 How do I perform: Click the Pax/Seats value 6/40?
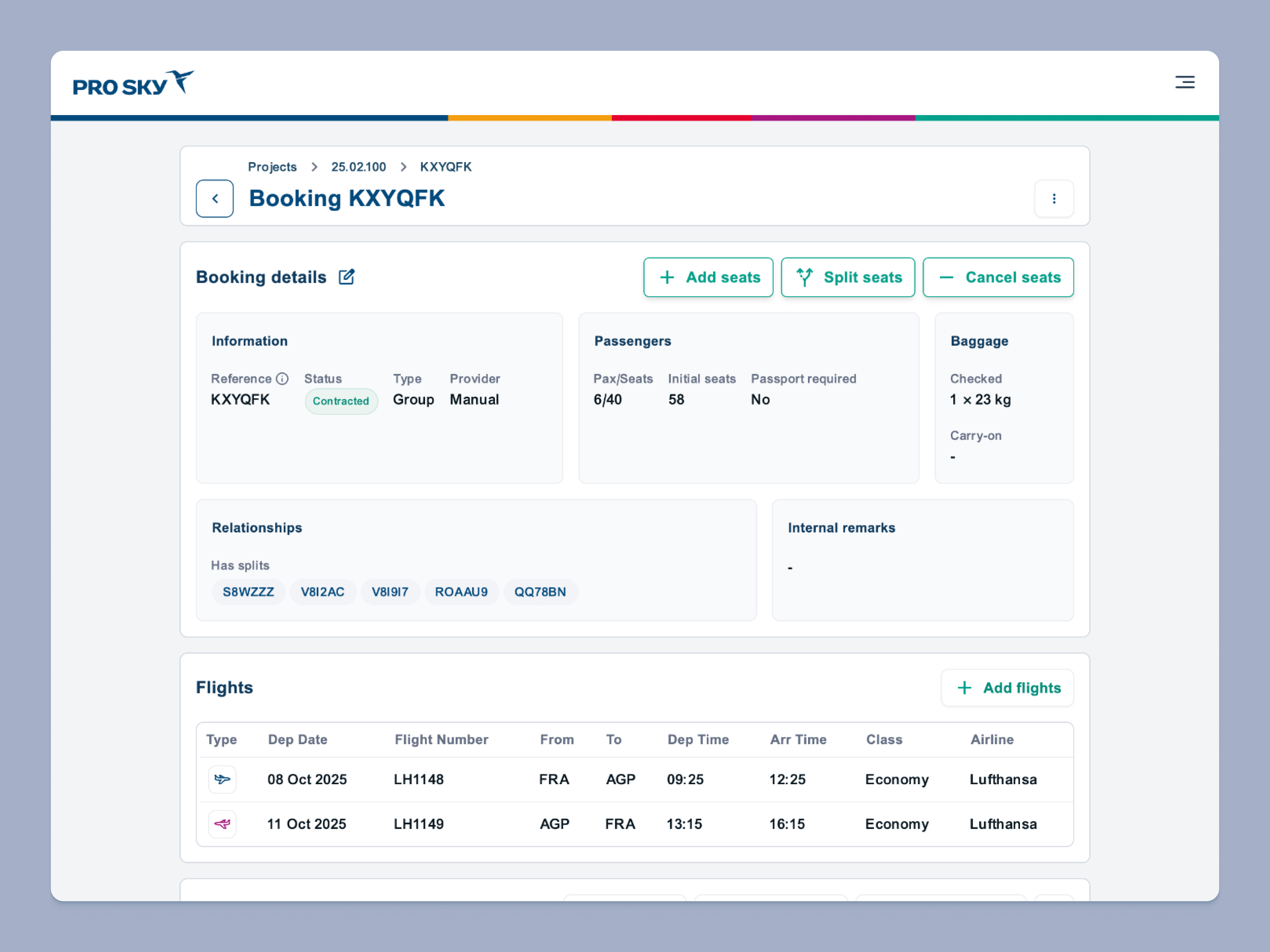point(608,399)
